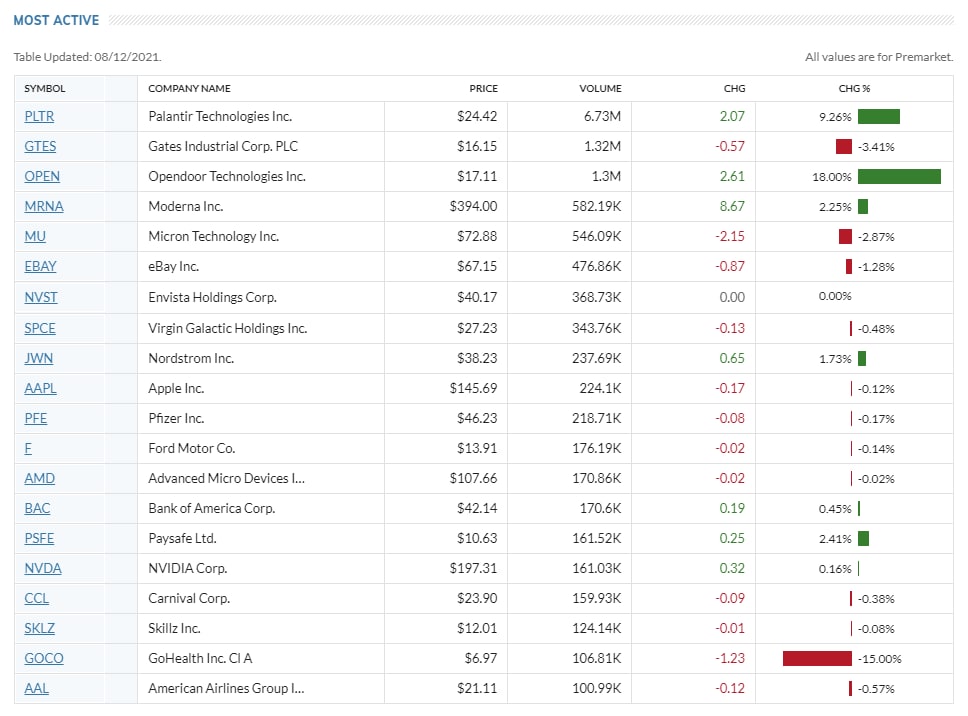968x716 pixels.
Task: Click the CHG column header
Action: tap(735, 88)
